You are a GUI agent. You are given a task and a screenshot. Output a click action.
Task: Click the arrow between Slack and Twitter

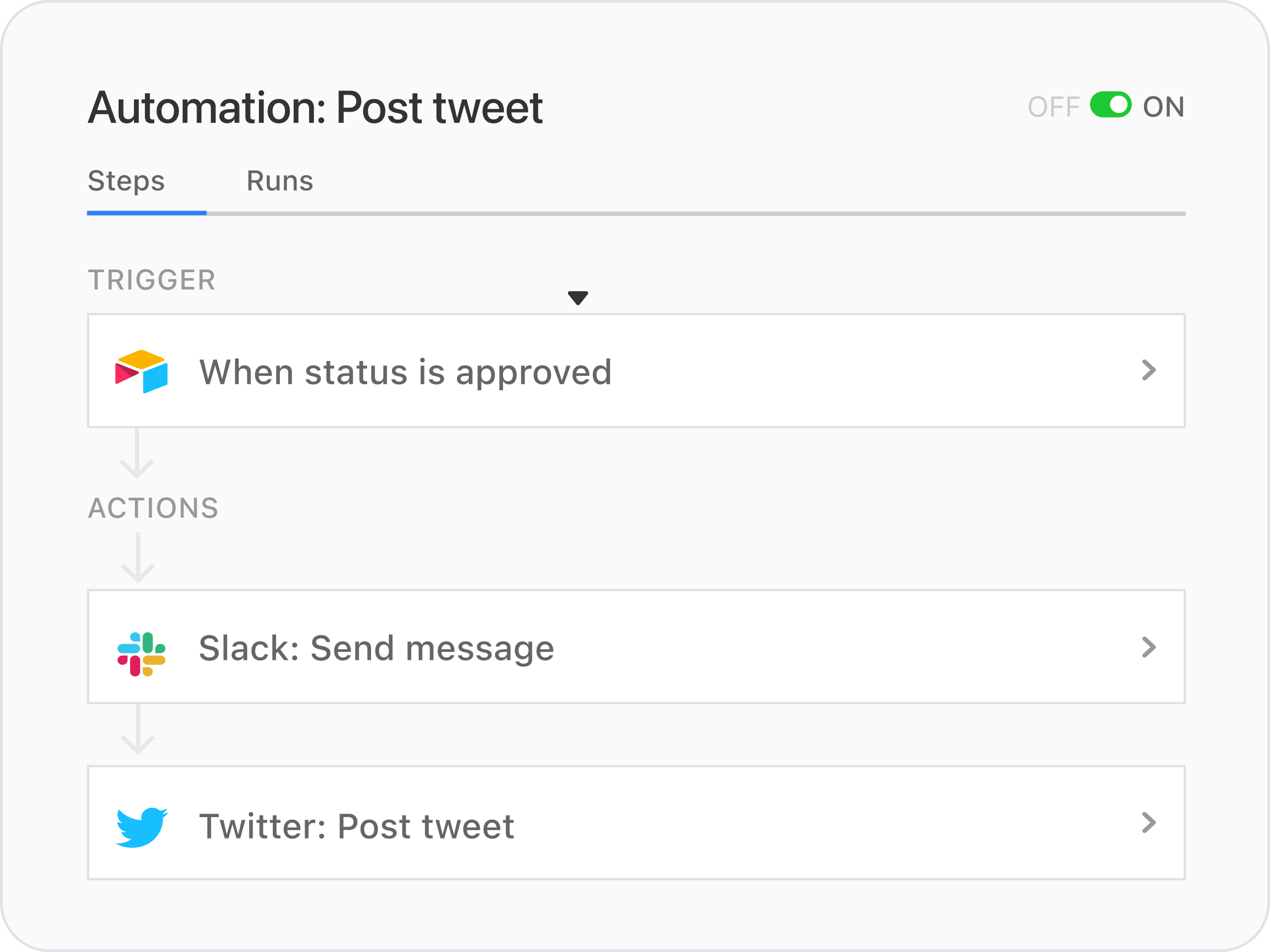coord(138,730)
